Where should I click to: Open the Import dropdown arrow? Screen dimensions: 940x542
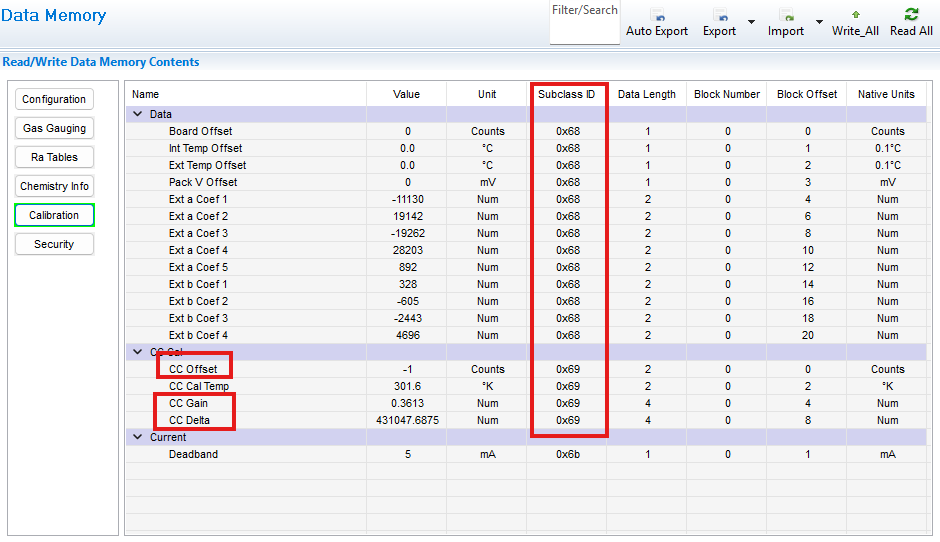[x=819, y=22]
